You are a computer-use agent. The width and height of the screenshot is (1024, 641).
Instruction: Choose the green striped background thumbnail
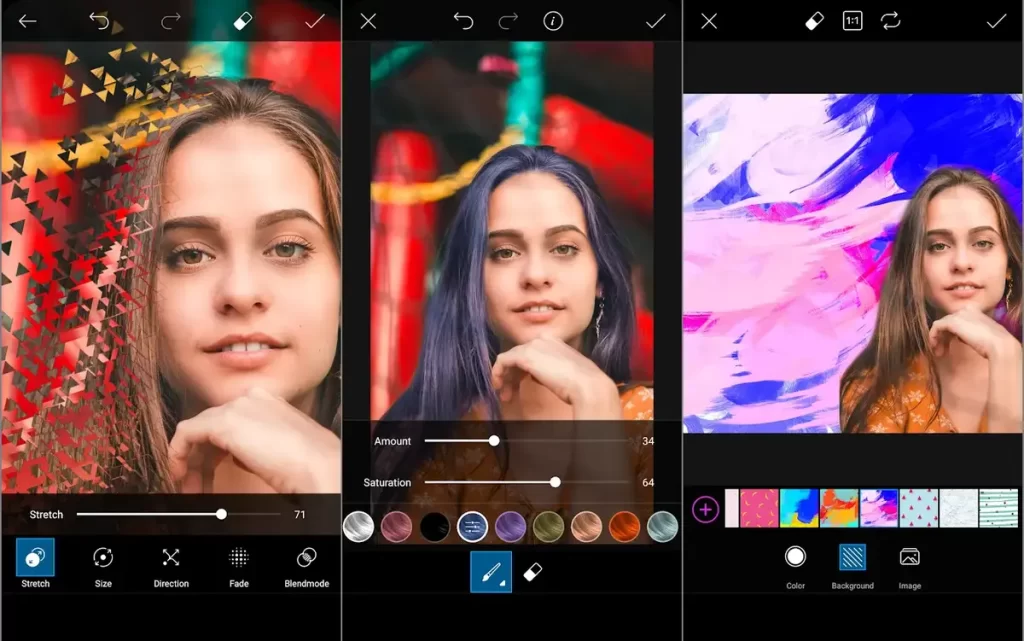998,508
